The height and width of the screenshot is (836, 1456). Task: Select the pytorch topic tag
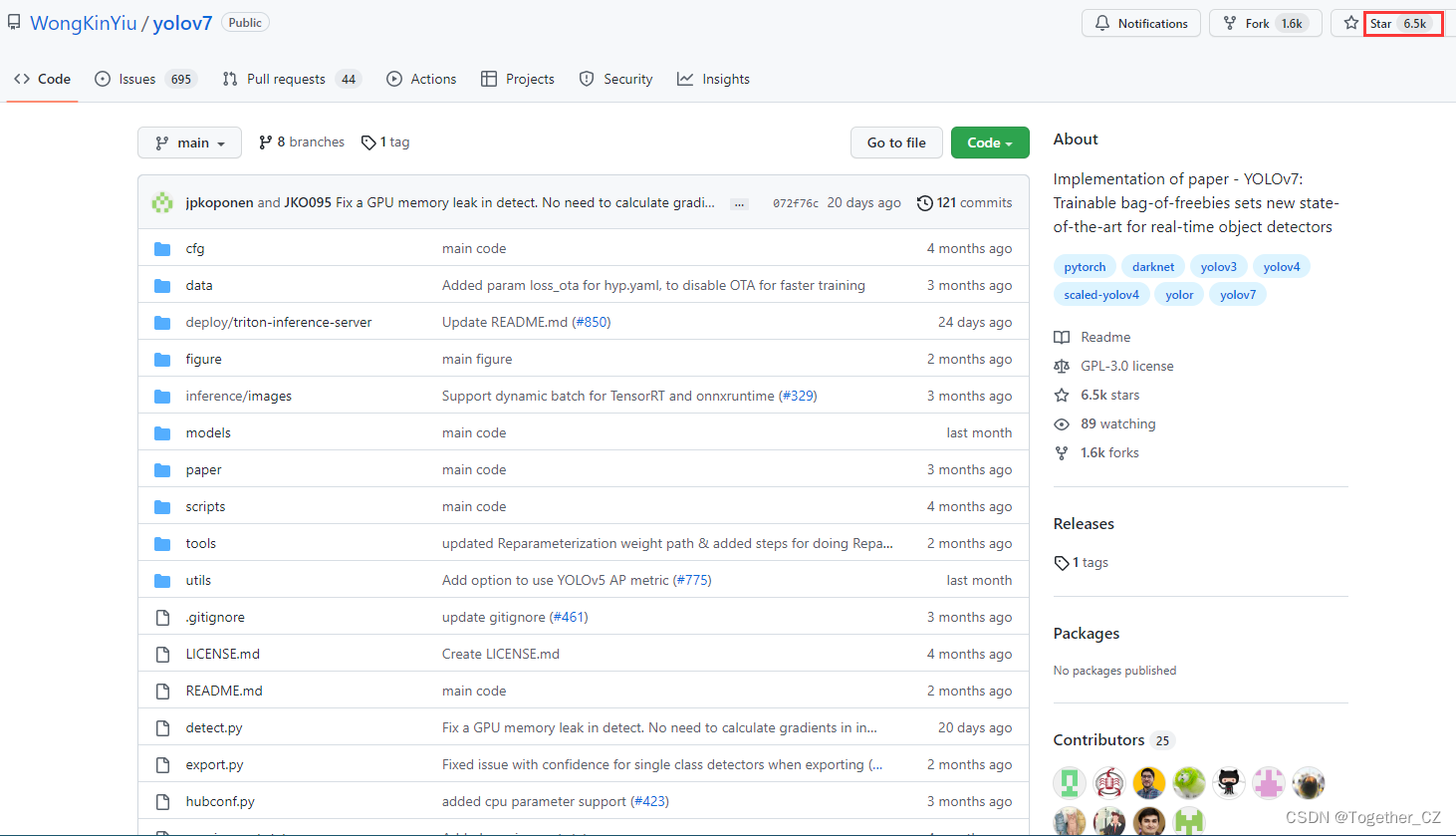(x=1085, y=266)
